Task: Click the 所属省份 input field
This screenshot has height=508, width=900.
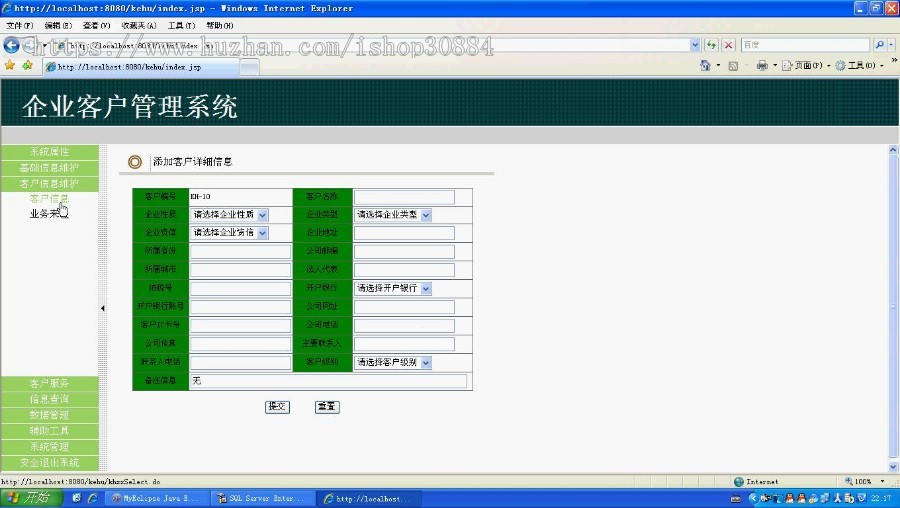Action: point(240,252)
